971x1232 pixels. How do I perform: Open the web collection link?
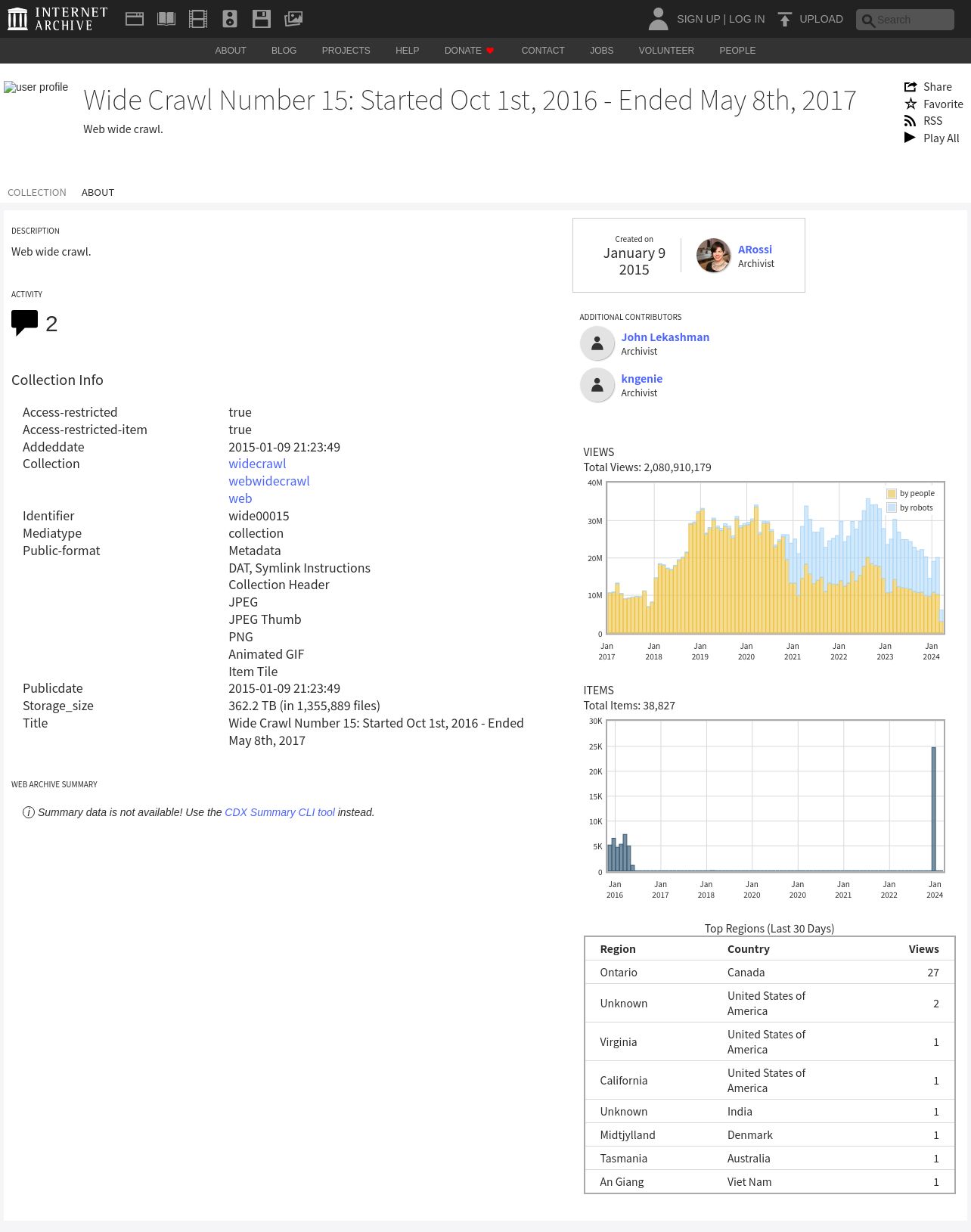pos(240,498)
